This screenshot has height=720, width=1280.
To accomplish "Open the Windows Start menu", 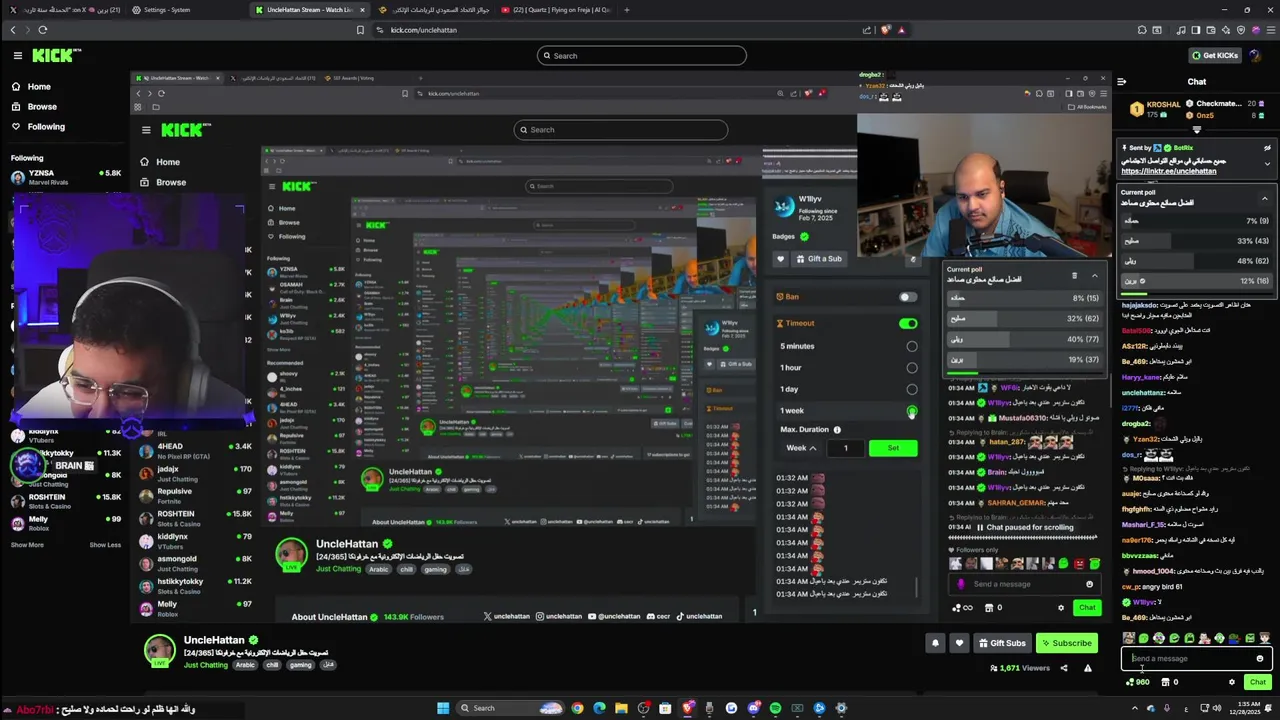I will tap(443, 708).
